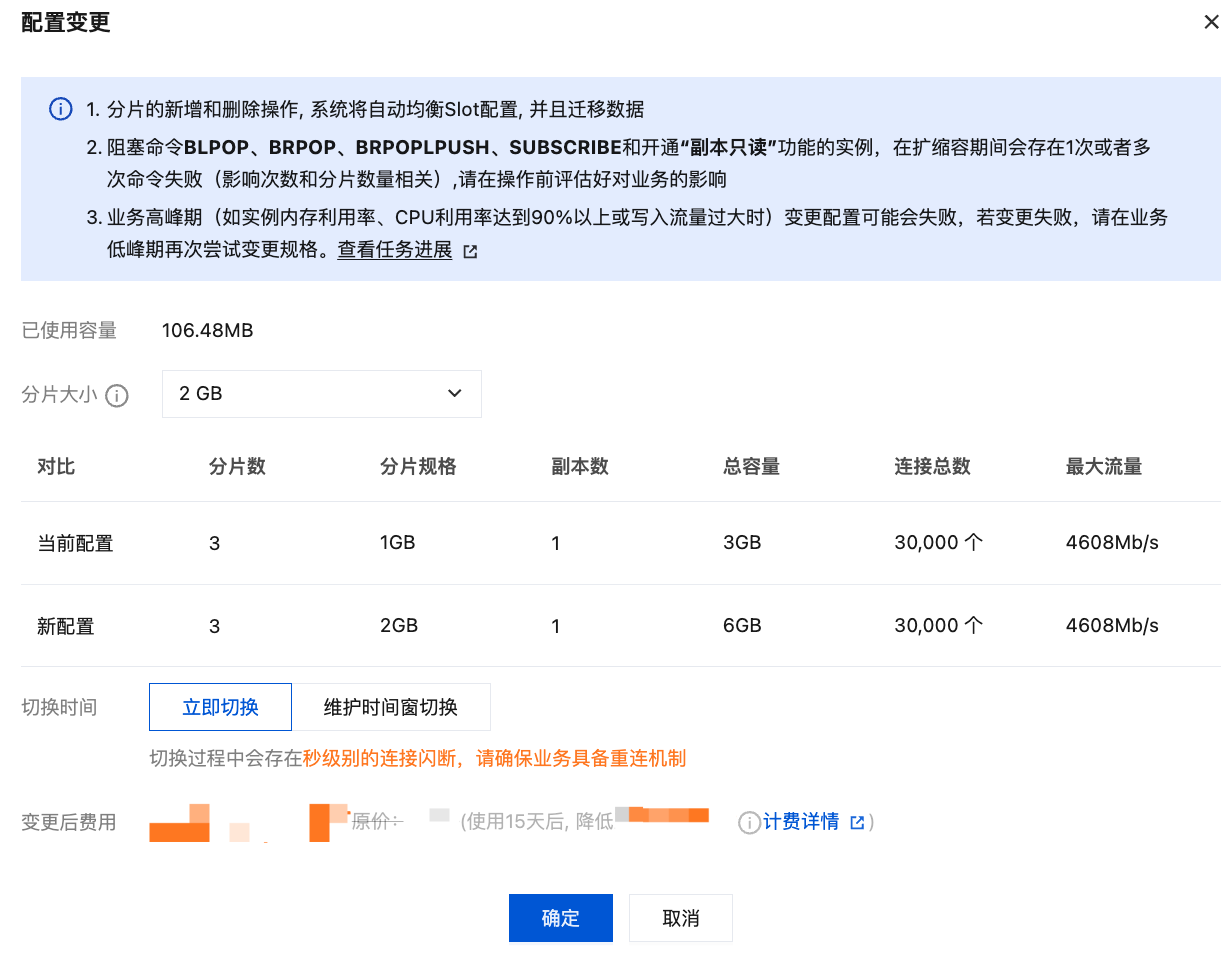Click the 切换时间 label

[59, 707]
